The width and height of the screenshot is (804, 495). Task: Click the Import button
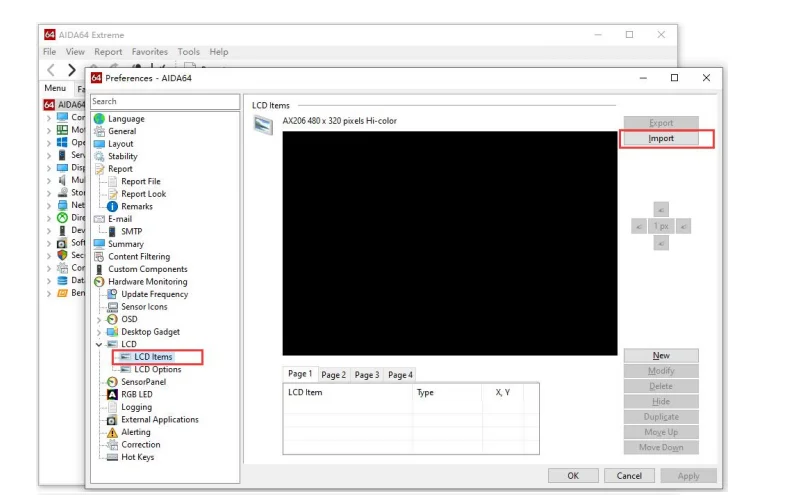[x=661, y=138]
